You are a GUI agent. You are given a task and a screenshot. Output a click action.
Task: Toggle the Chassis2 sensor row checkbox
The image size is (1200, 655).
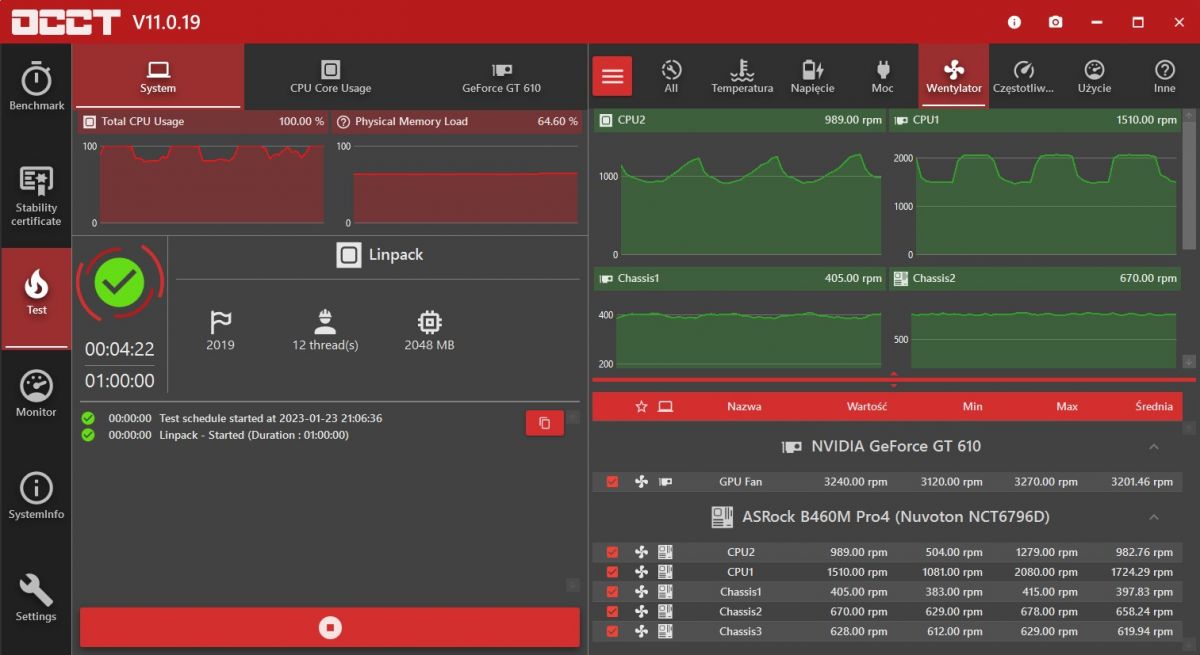pyautogui.click(x=612, y=611)
